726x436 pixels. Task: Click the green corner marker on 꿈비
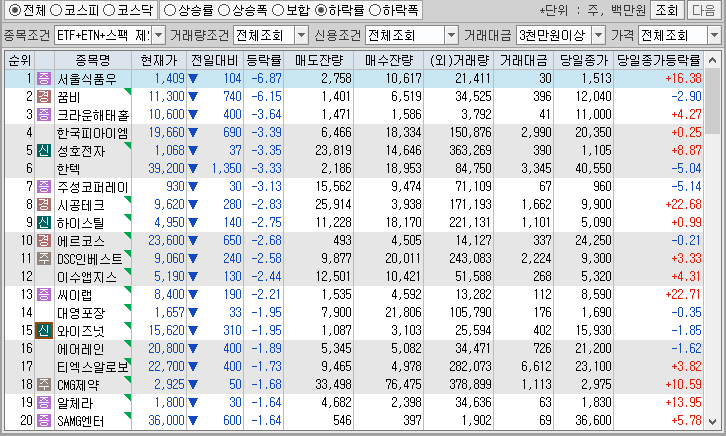(128, 91)
